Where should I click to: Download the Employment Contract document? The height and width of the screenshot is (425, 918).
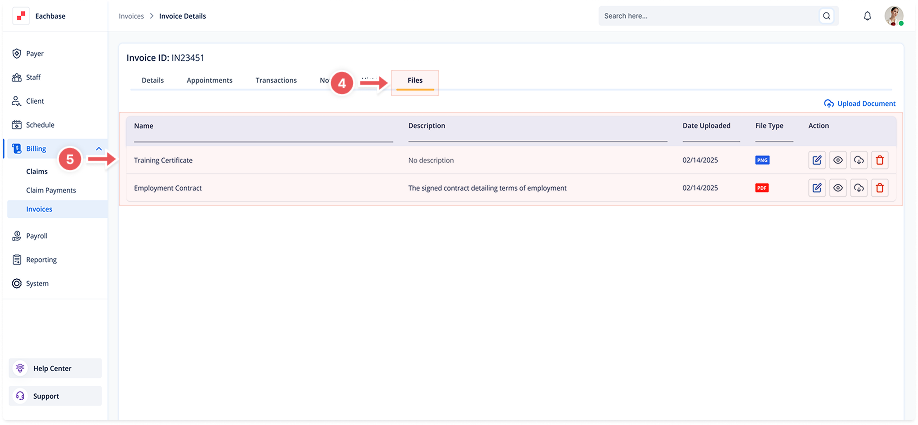pos(859,188)
